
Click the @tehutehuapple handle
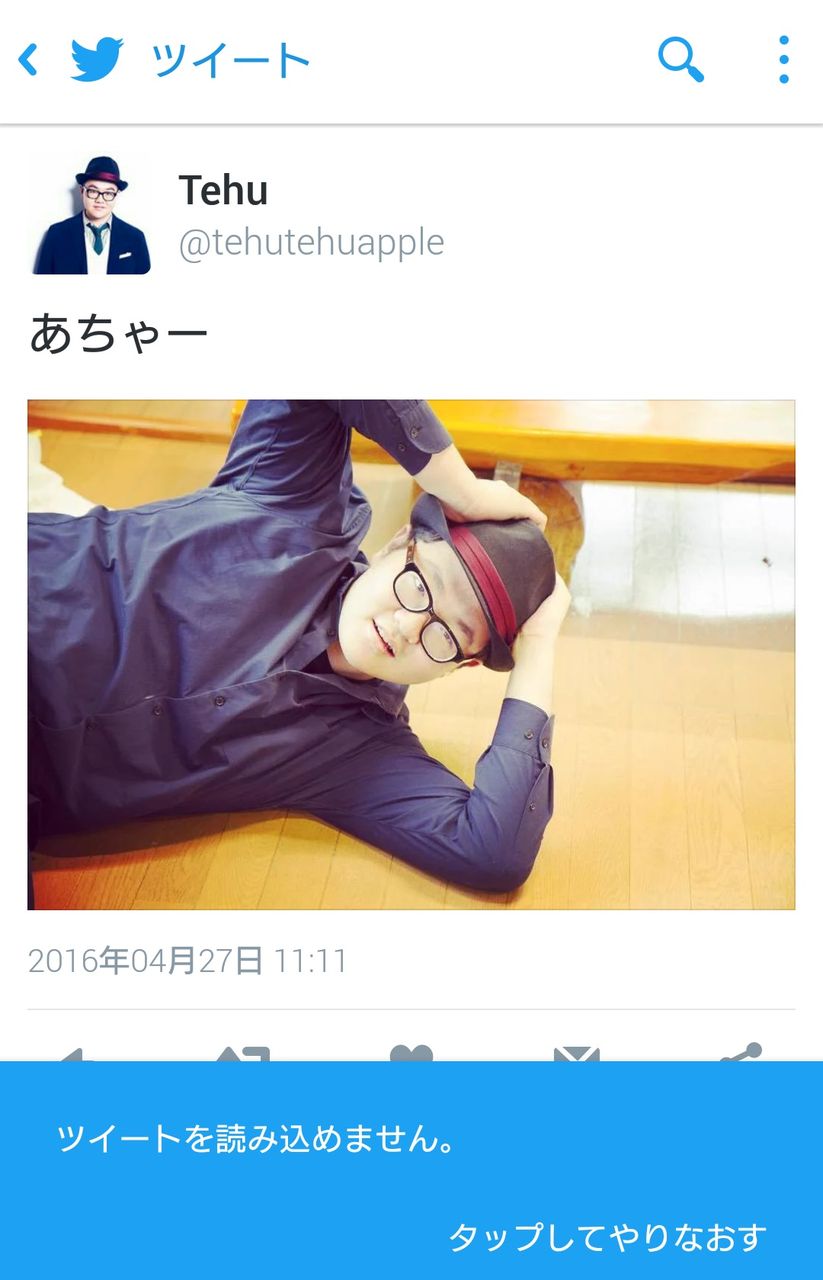coord(311,242)
